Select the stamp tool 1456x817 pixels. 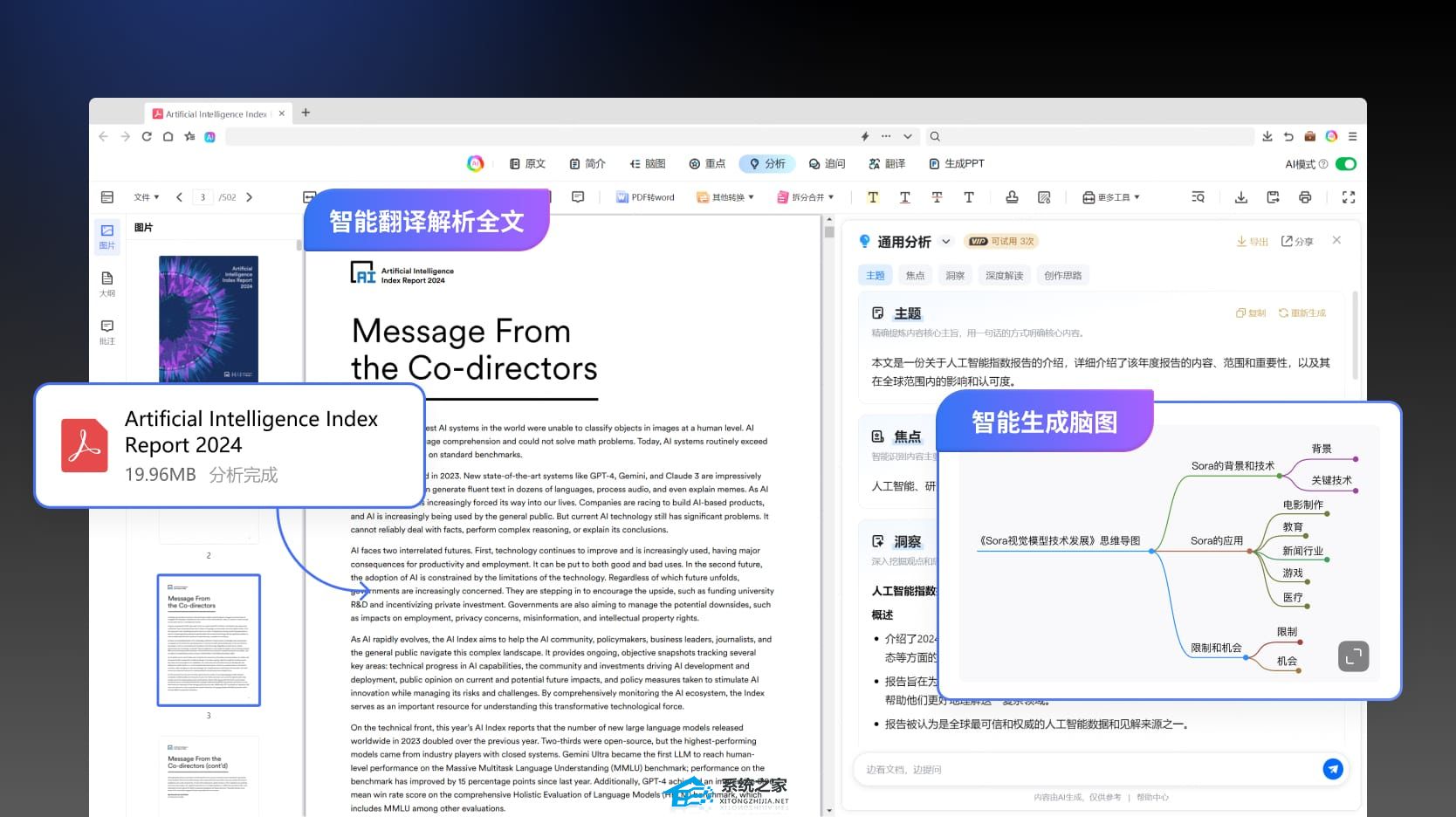click(1012, 197)
